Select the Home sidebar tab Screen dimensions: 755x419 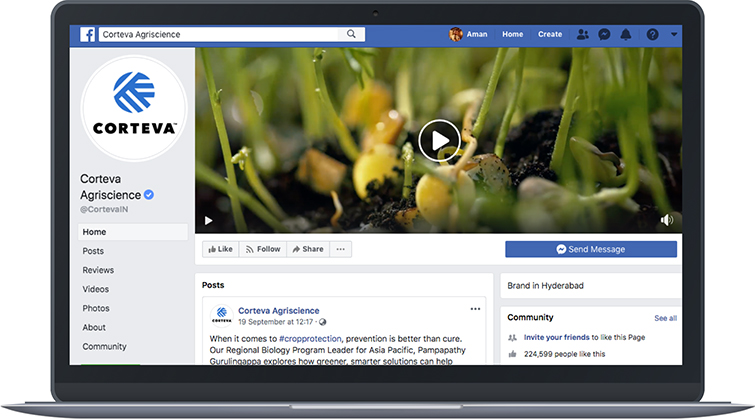(132, 232)
